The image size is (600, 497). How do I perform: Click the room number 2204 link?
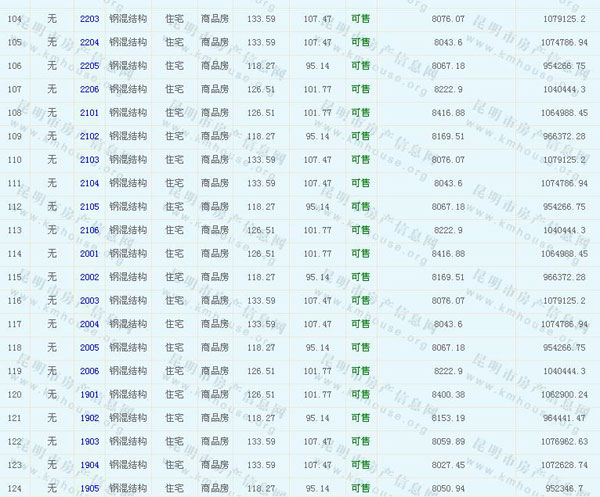tap(89, 42)
